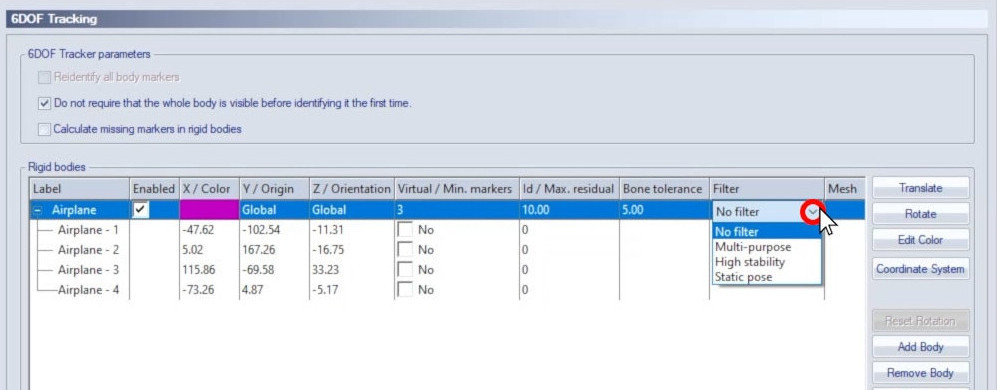This screenshot has width=997, height=390.
Task: Enable 'Calculate missing markers in rigid bodies'
Action: (x=44, y=129)
